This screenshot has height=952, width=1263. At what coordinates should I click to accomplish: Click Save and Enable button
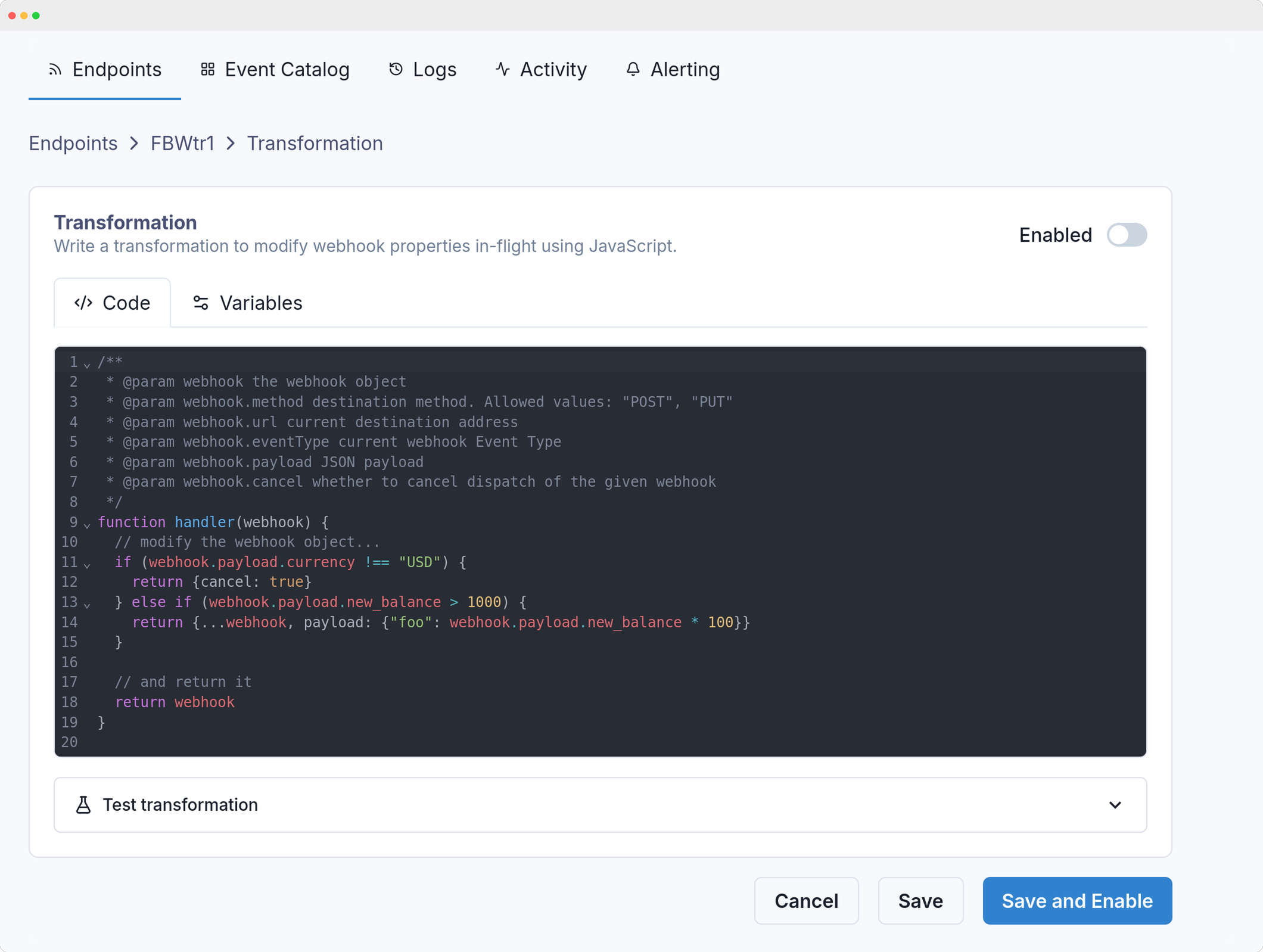click(1077, 901)
